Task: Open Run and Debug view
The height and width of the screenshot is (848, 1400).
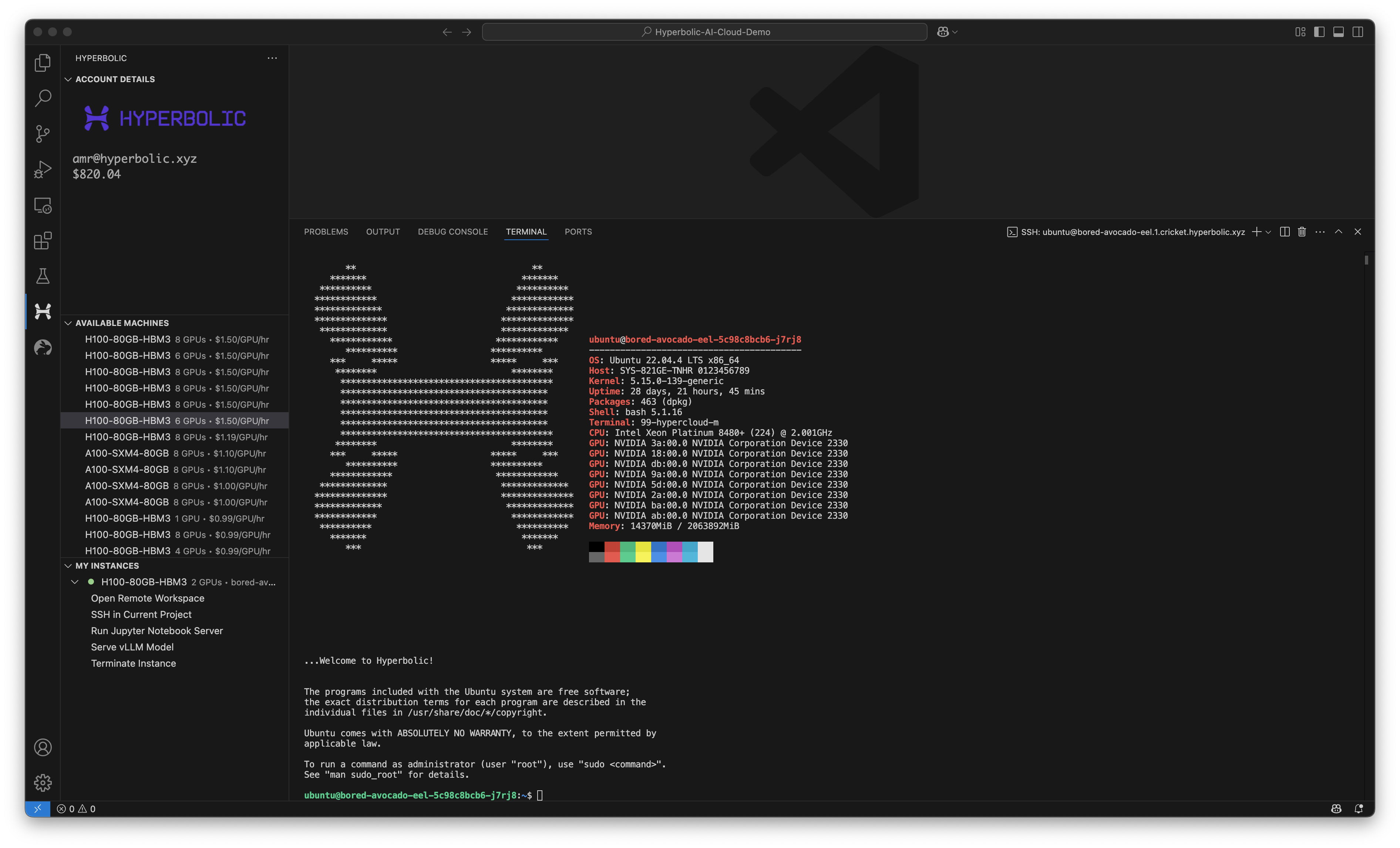Action: 43,169
